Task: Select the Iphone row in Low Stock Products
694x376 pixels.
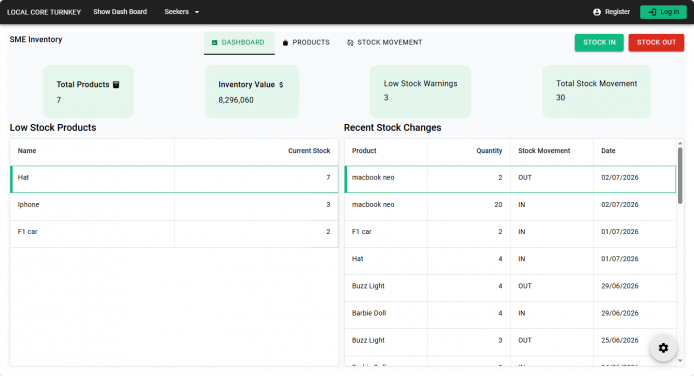Action: point(174,207)
